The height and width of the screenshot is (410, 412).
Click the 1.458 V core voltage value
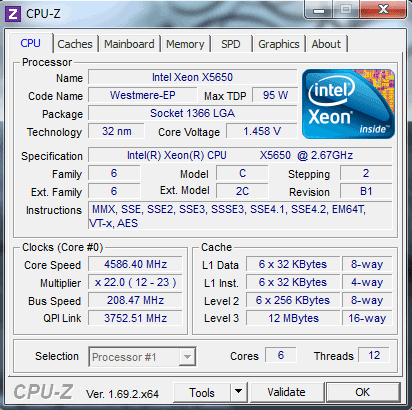[262, 131]
